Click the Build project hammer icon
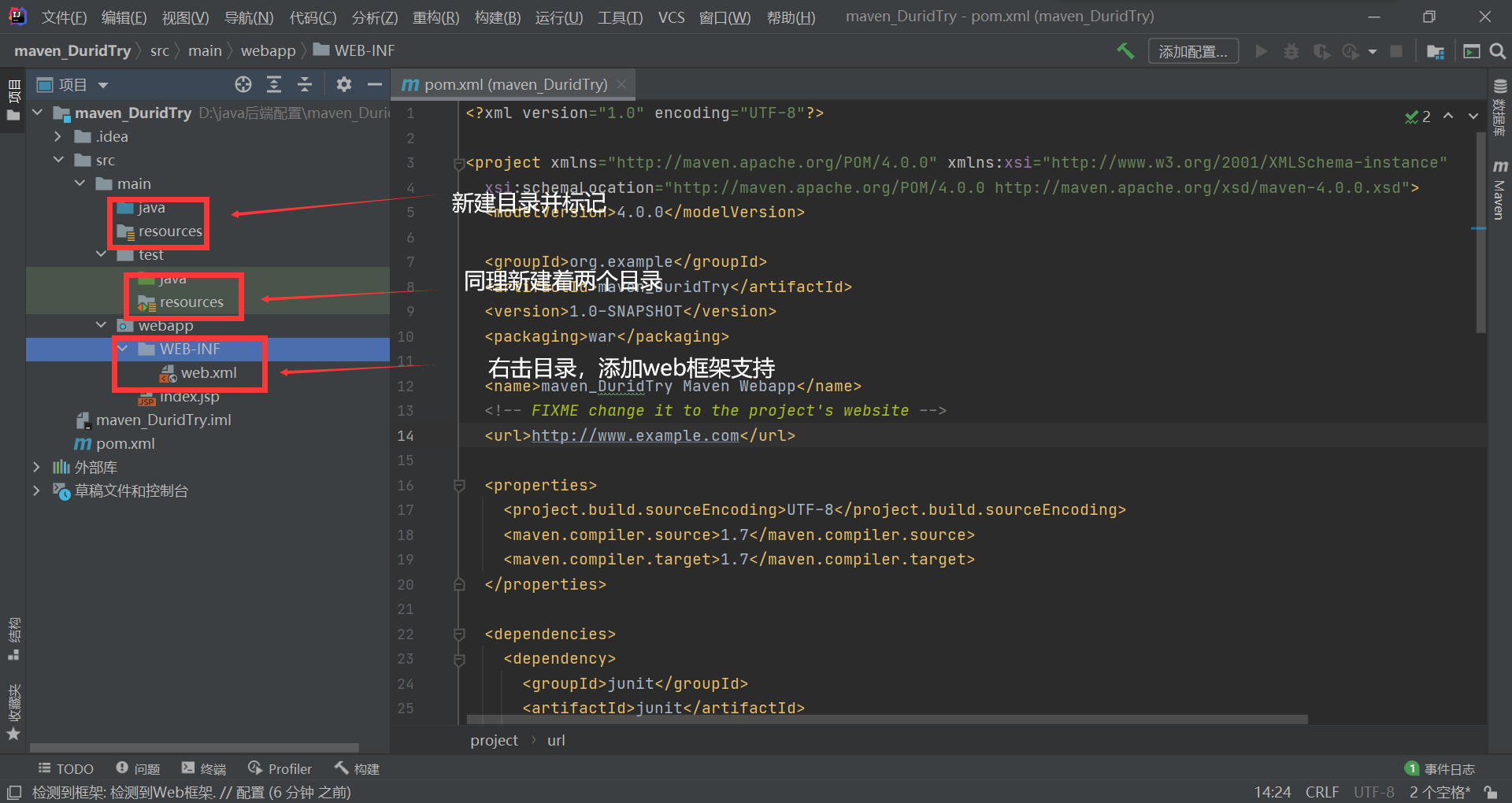The height and width of the screenshot is (803, 1512). [x=1125, y=51]
